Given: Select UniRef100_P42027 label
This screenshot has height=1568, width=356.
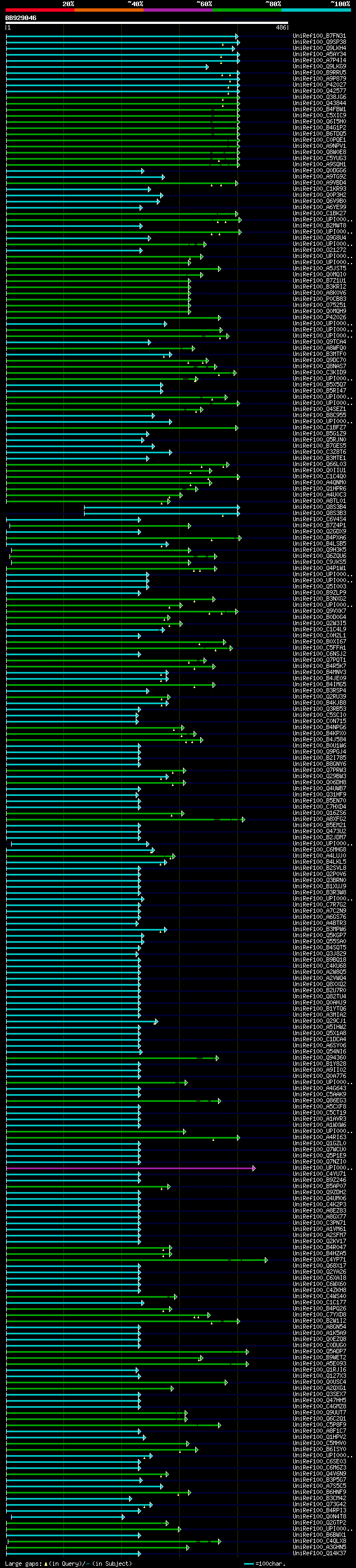Looking at the screenshot, I should point(319,85).
